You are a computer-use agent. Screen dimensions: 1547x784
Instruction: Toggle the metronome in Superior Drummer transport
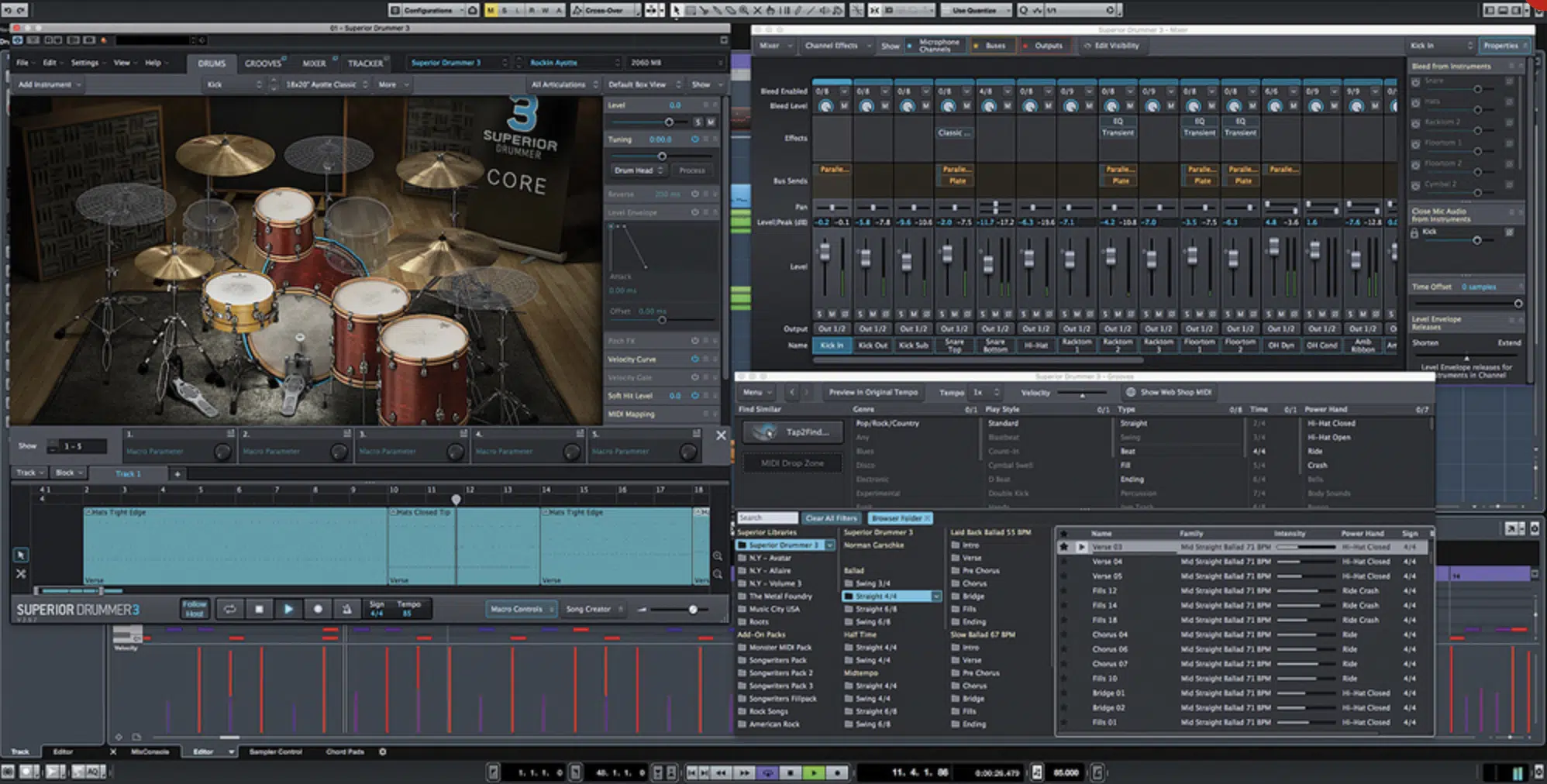(x=346, y=609)
